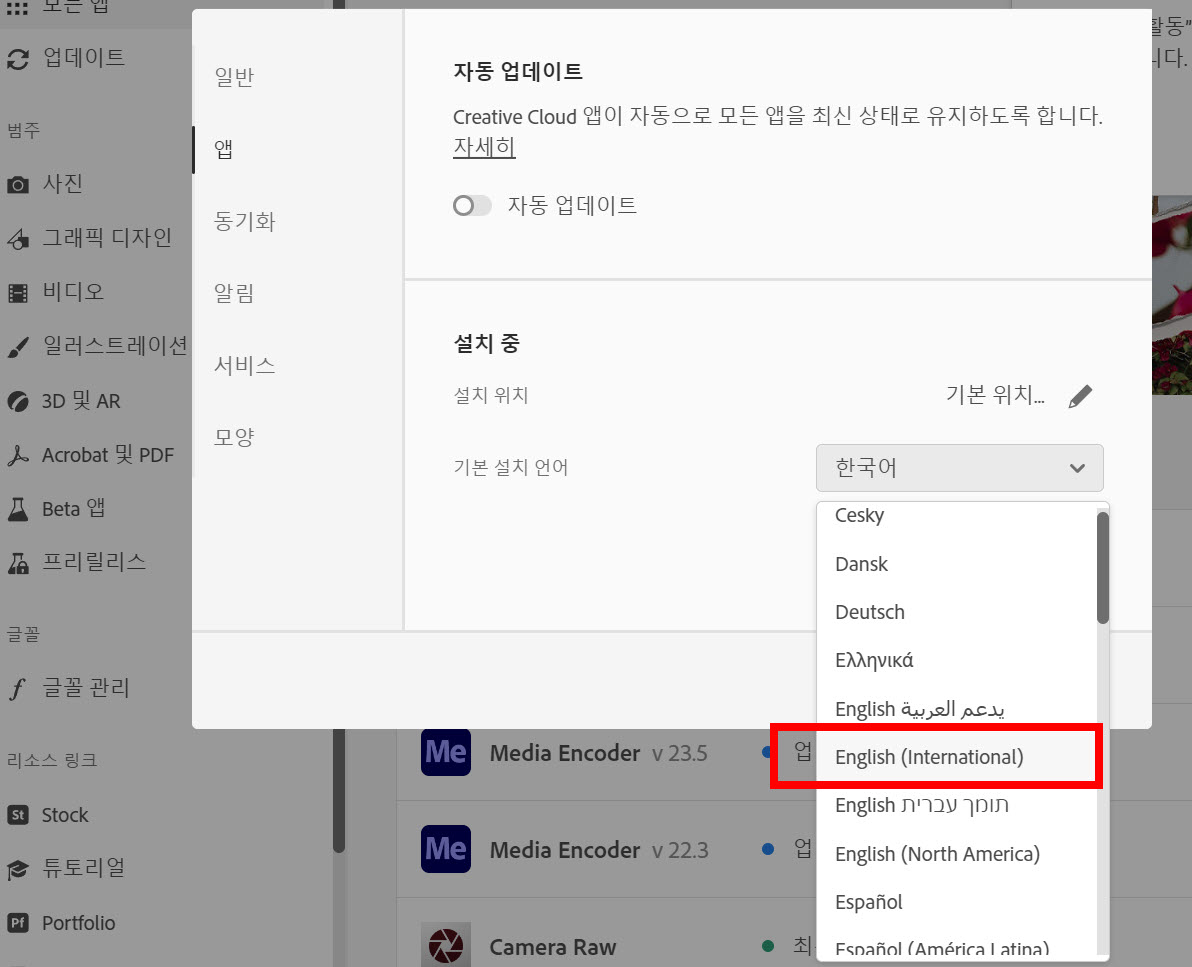Click the 기본 위치... install location text
Image resolution: width=1192 pixels, height=967 pixels.
click(x=995, y=395)
